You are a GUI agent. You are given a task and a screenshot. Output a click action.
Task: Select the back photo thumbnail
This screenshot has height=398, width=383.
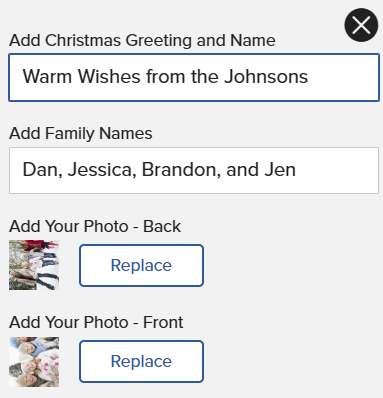34,265
